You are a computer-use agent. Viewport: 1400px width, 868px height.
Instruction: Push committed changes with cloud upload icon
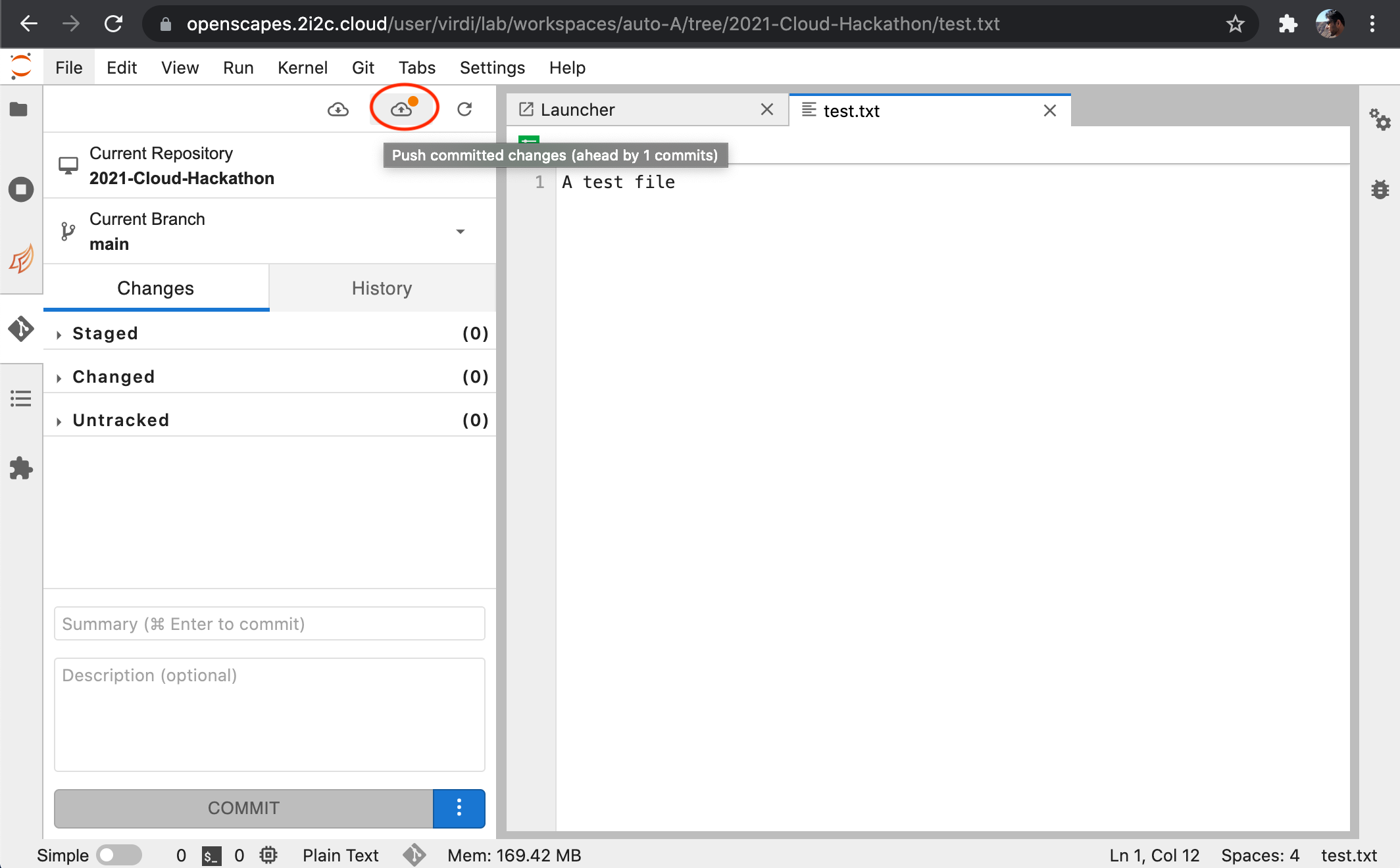coord(403,109)
